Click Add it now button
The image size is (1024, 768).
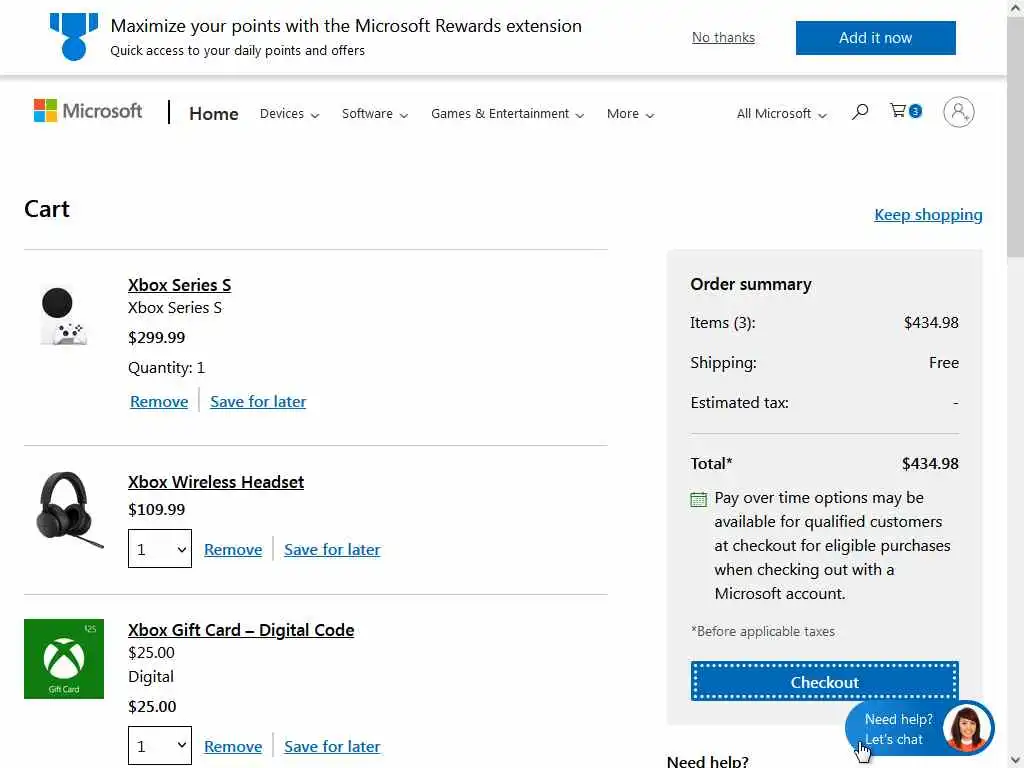click(x=875, y=38)
